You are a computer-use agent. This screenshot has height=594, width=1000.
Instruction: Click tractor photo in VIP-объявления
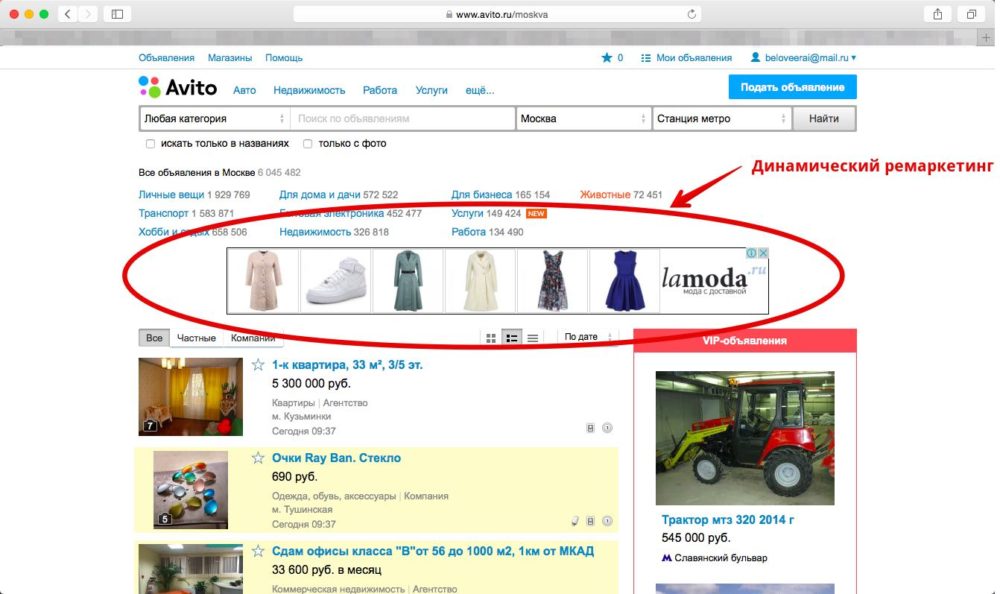(745, 438)
